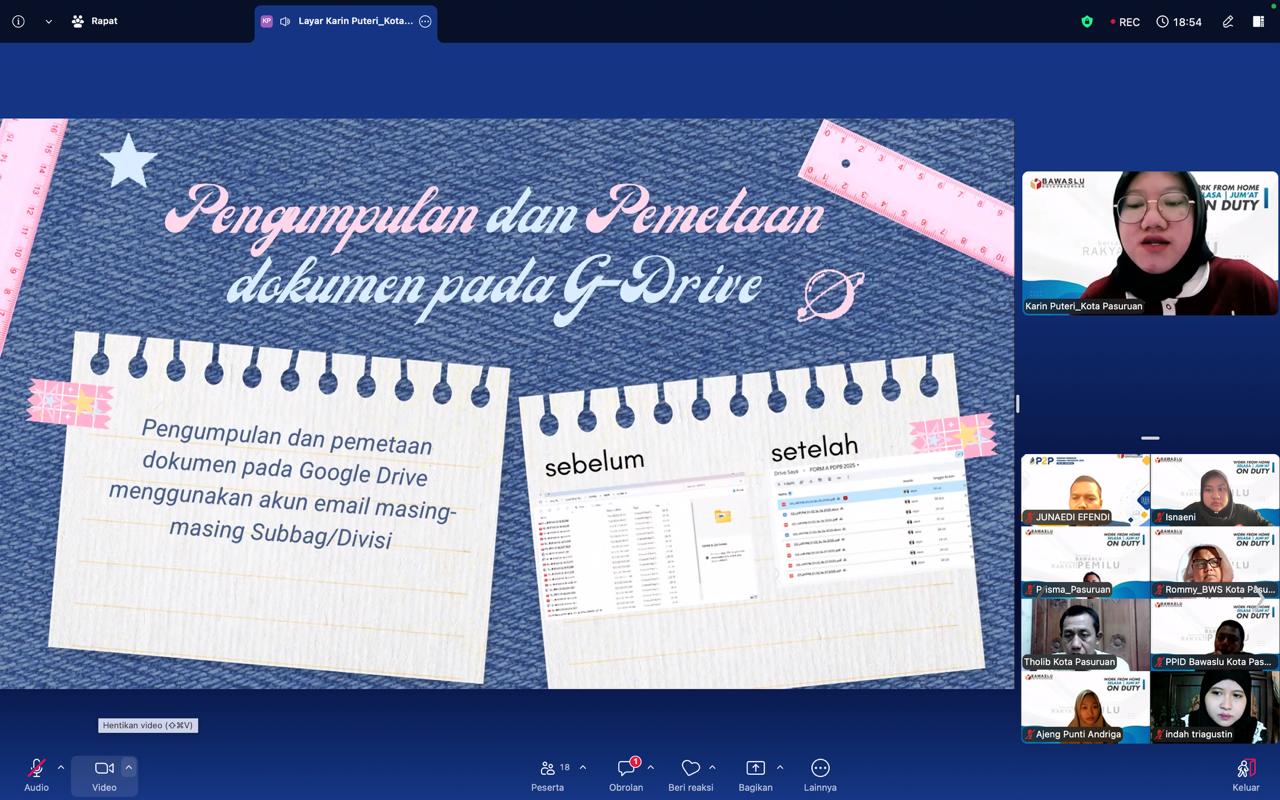Expand the Beri reaksi options chevron
This screenshot has height=800, width=1280.
pos(712,768)
